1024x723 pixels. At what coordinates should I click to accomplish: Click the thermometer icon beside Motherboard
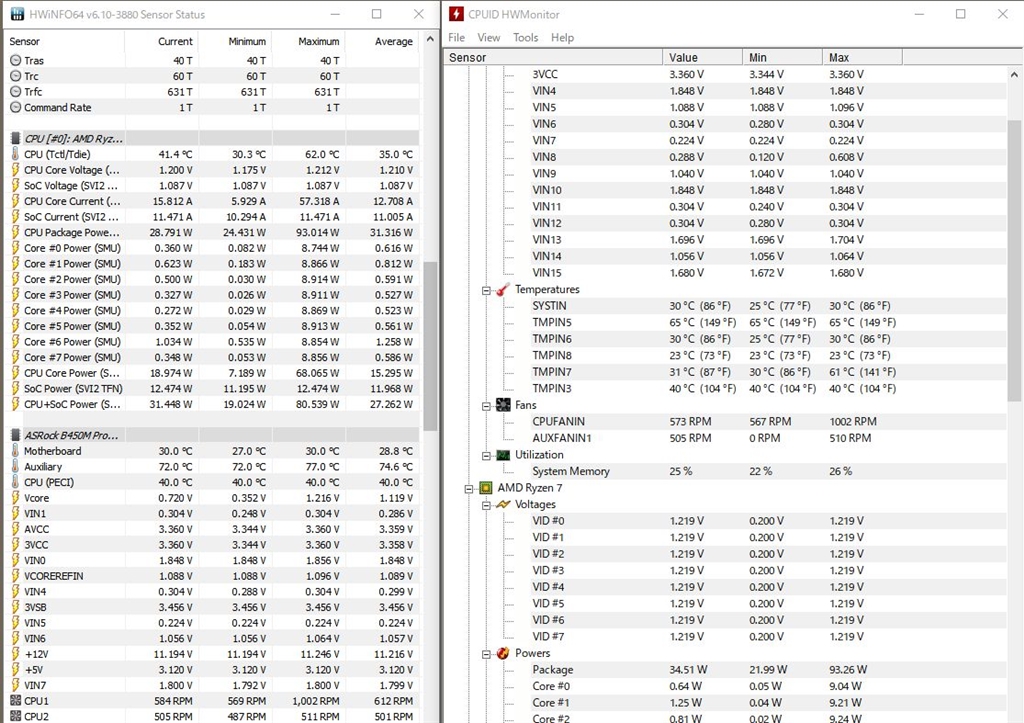16,451
